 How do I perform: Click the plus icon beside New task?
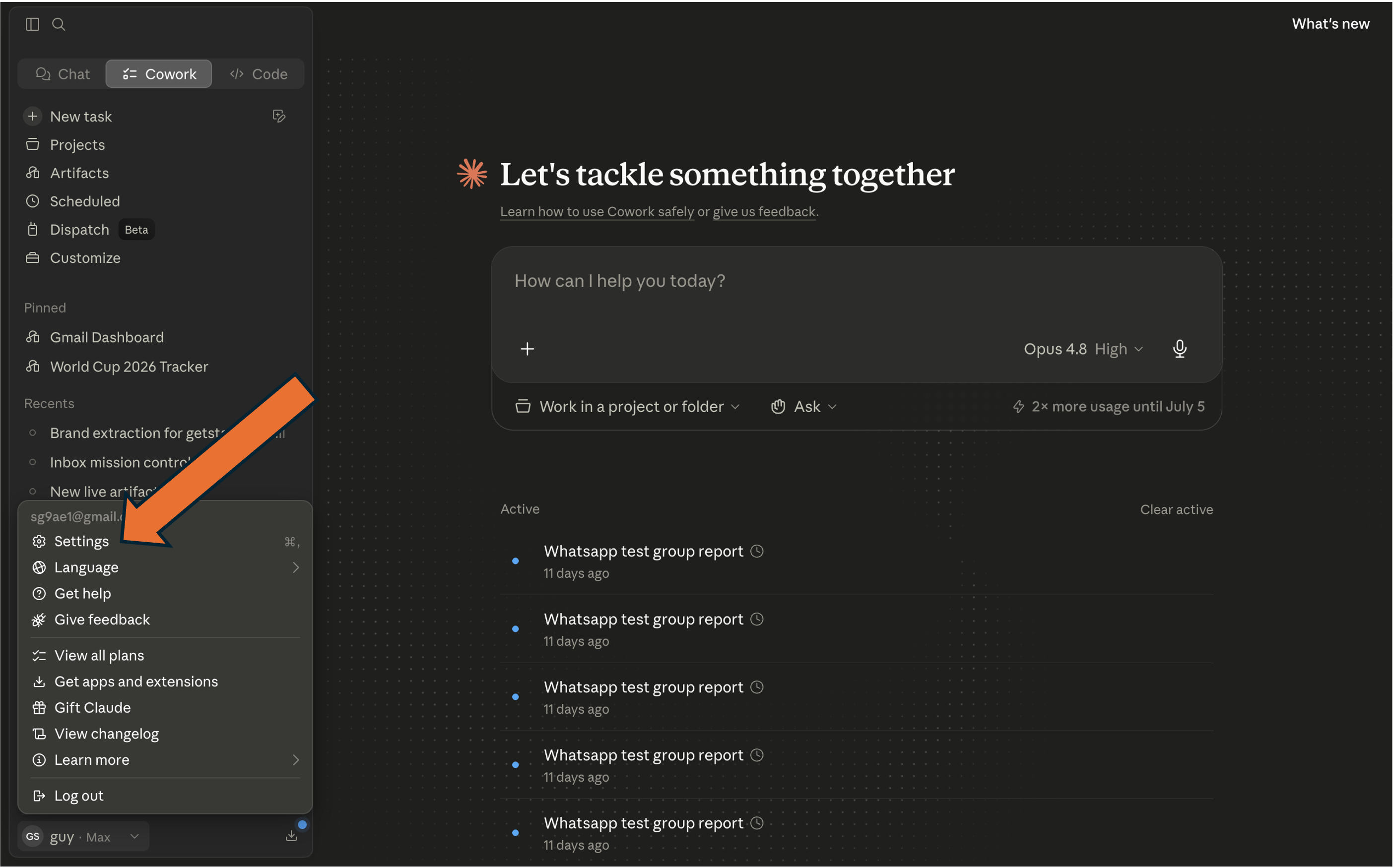point(33,117)
